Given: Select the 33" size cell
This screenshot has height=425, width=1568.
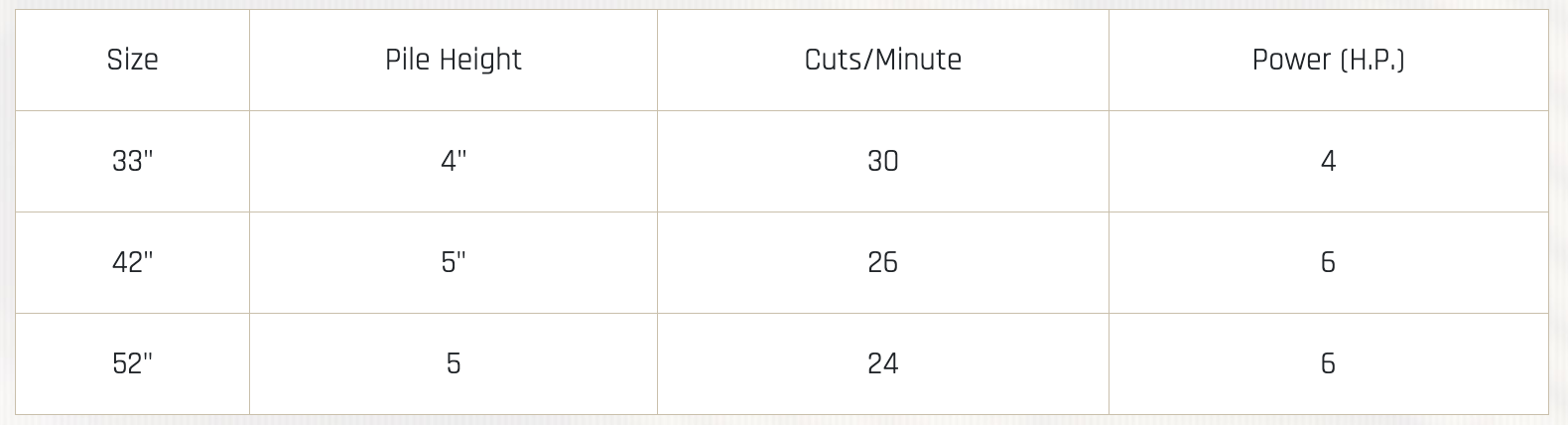Looking at the screenshot, I should click(x=132, y=161).
